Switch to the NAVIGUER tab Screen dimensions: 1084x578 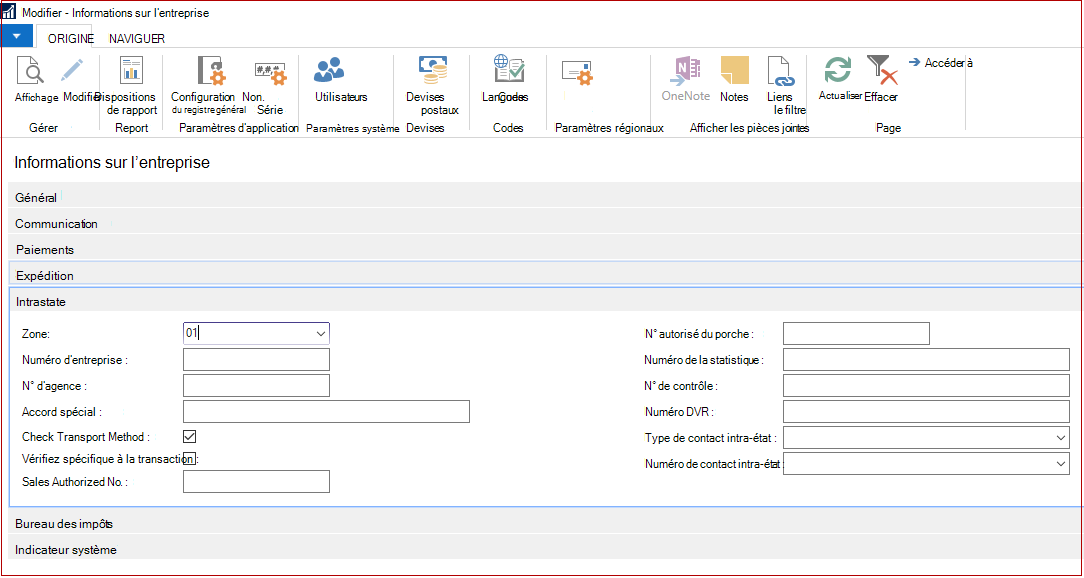(137, 39)
